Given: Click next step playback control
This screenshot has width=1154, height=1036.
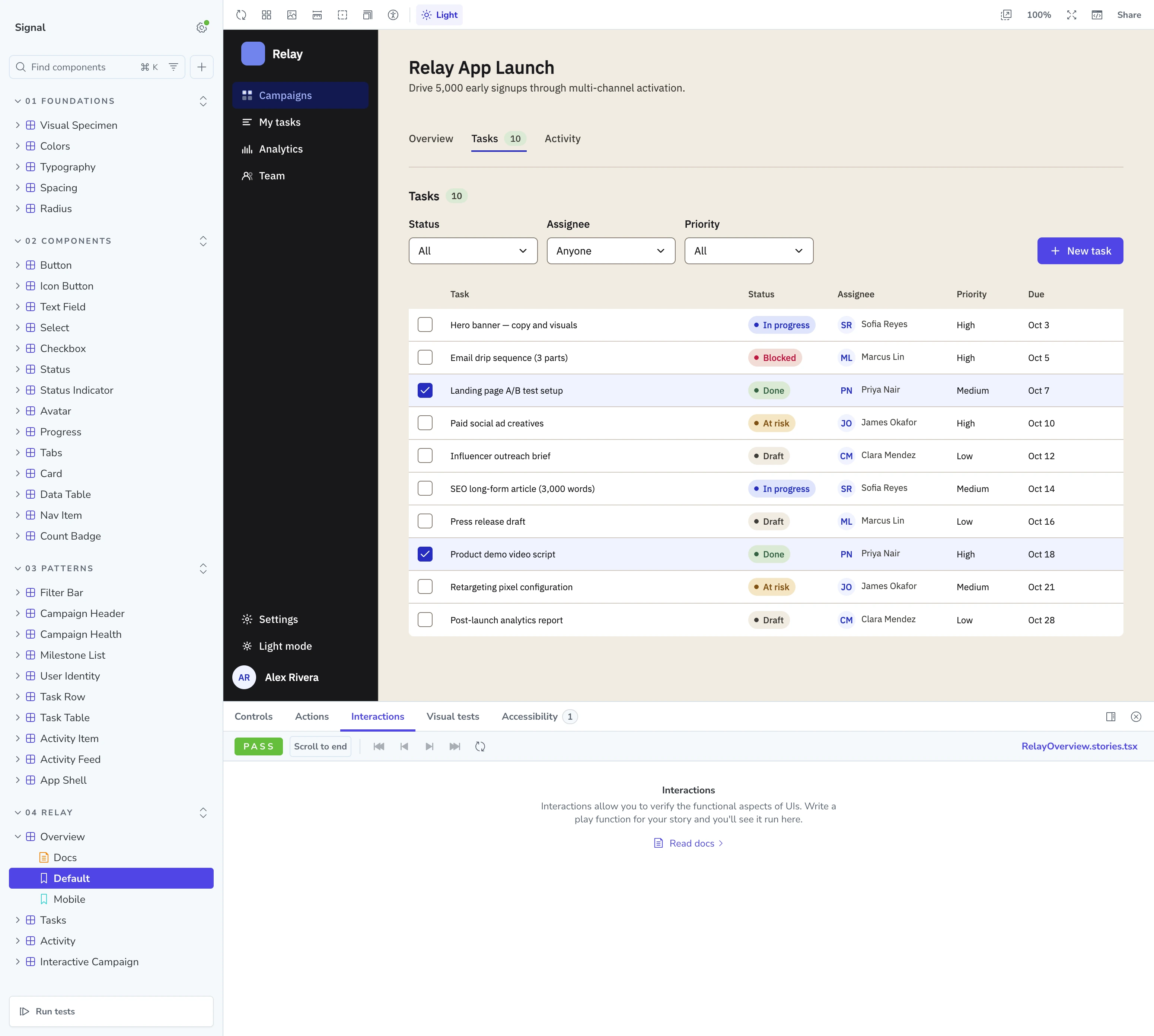Looking at the screenshot, I should click(x=429, y=746).
